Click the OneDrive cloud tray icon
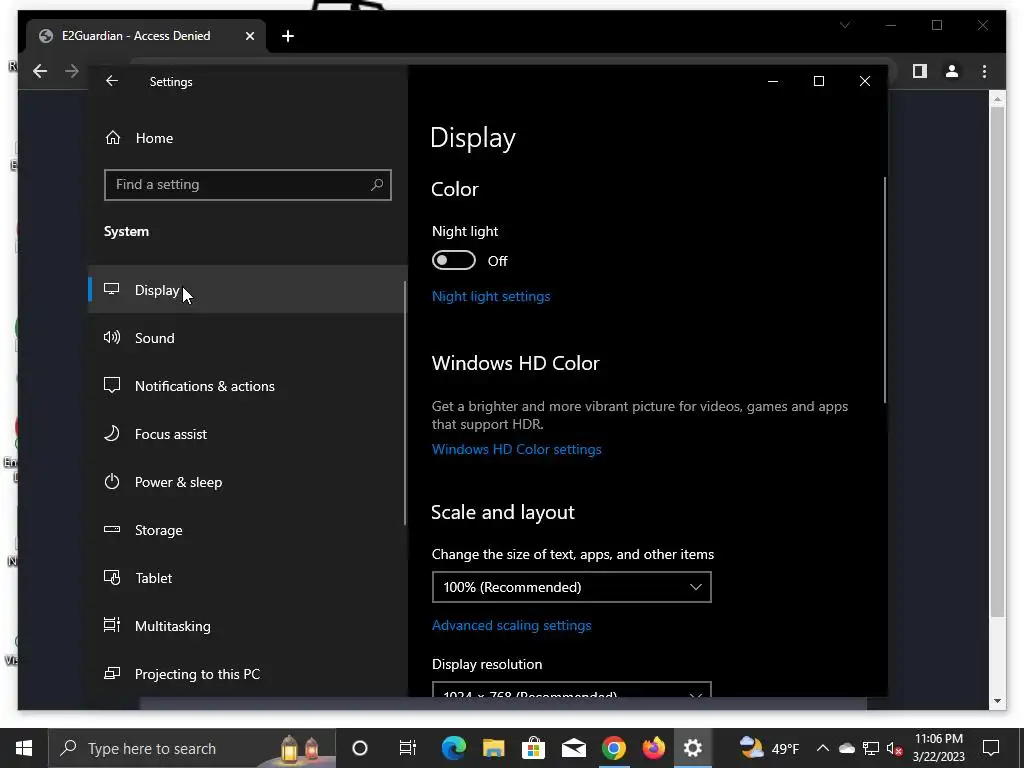1024x768 pixels. tap(847, 748)
